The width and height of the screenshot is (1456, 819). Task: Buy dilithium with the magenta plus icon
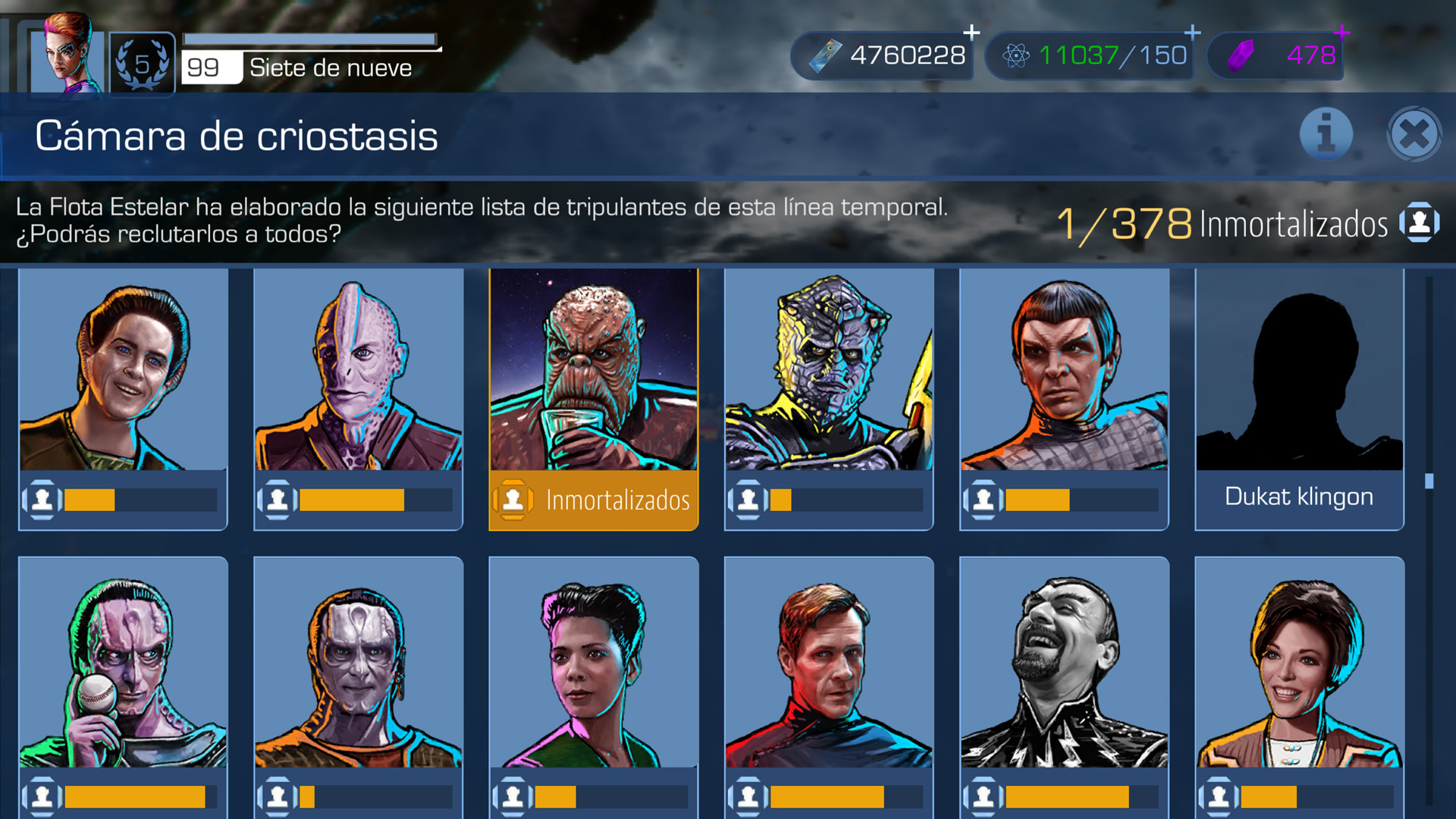coord(1341,33)
